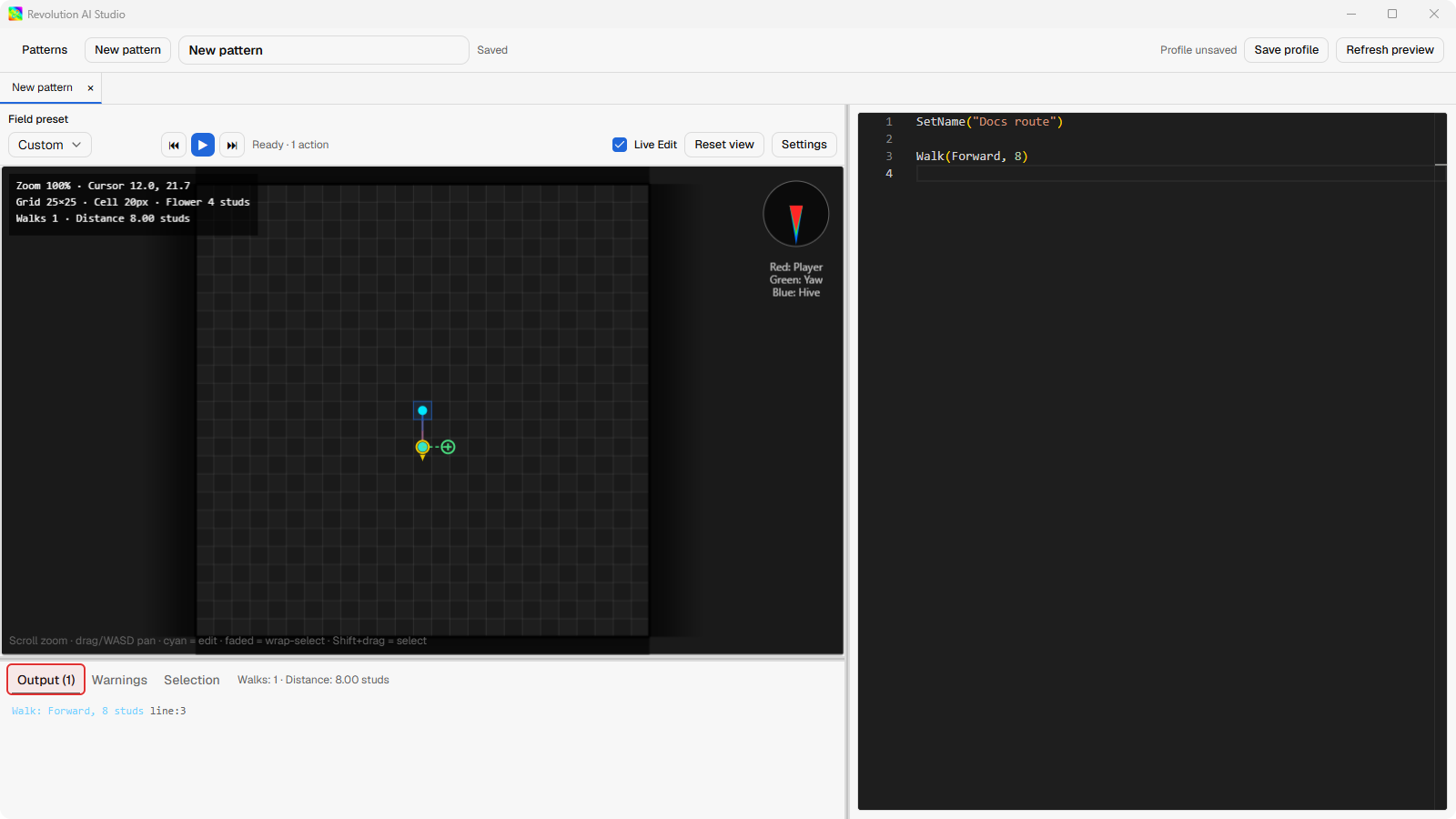Close the New pattern tab

90,88
